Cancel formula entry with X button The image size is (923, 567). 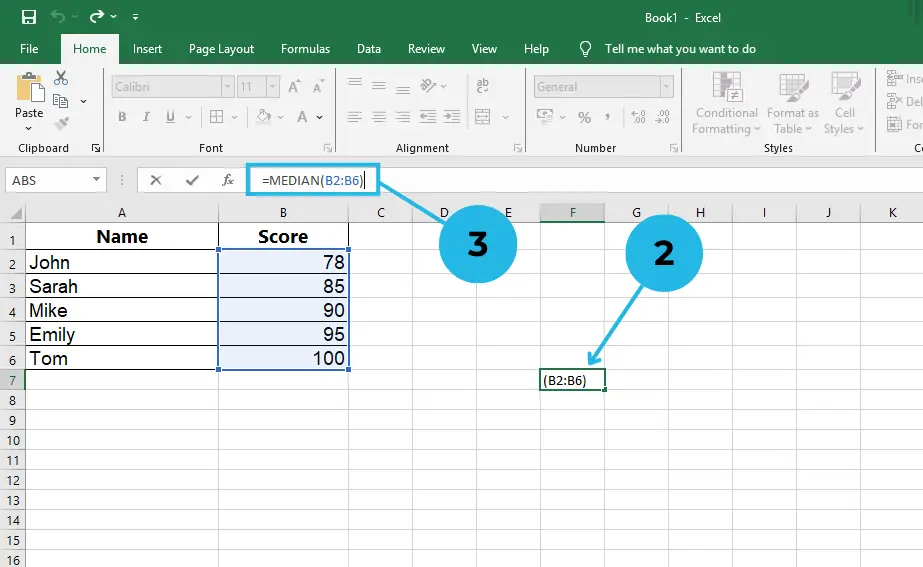[x=155, y=180]
